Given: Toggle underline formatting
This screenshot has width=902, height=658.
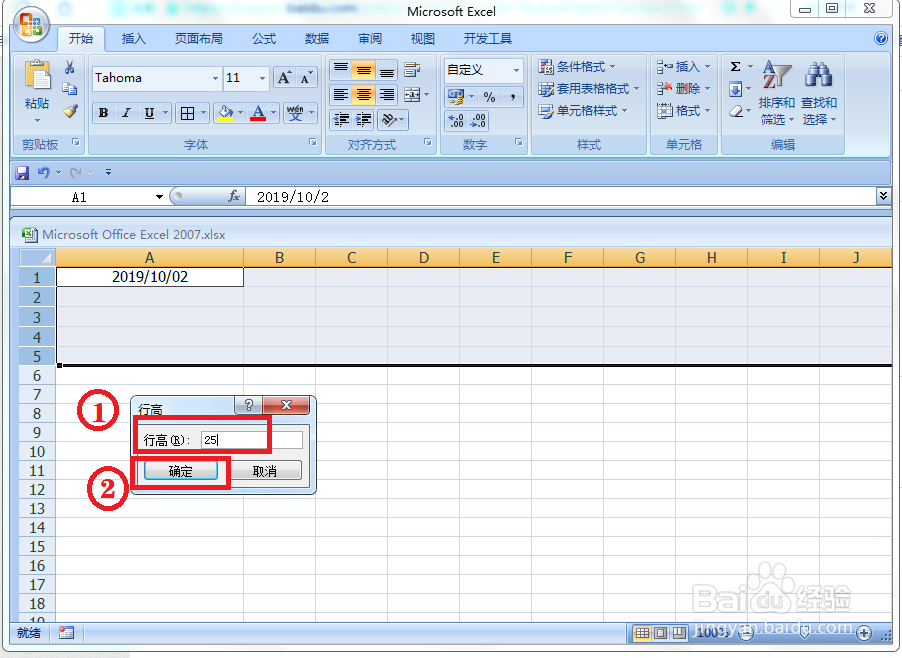Looking at the screenshot, I should tap(149, 113).
